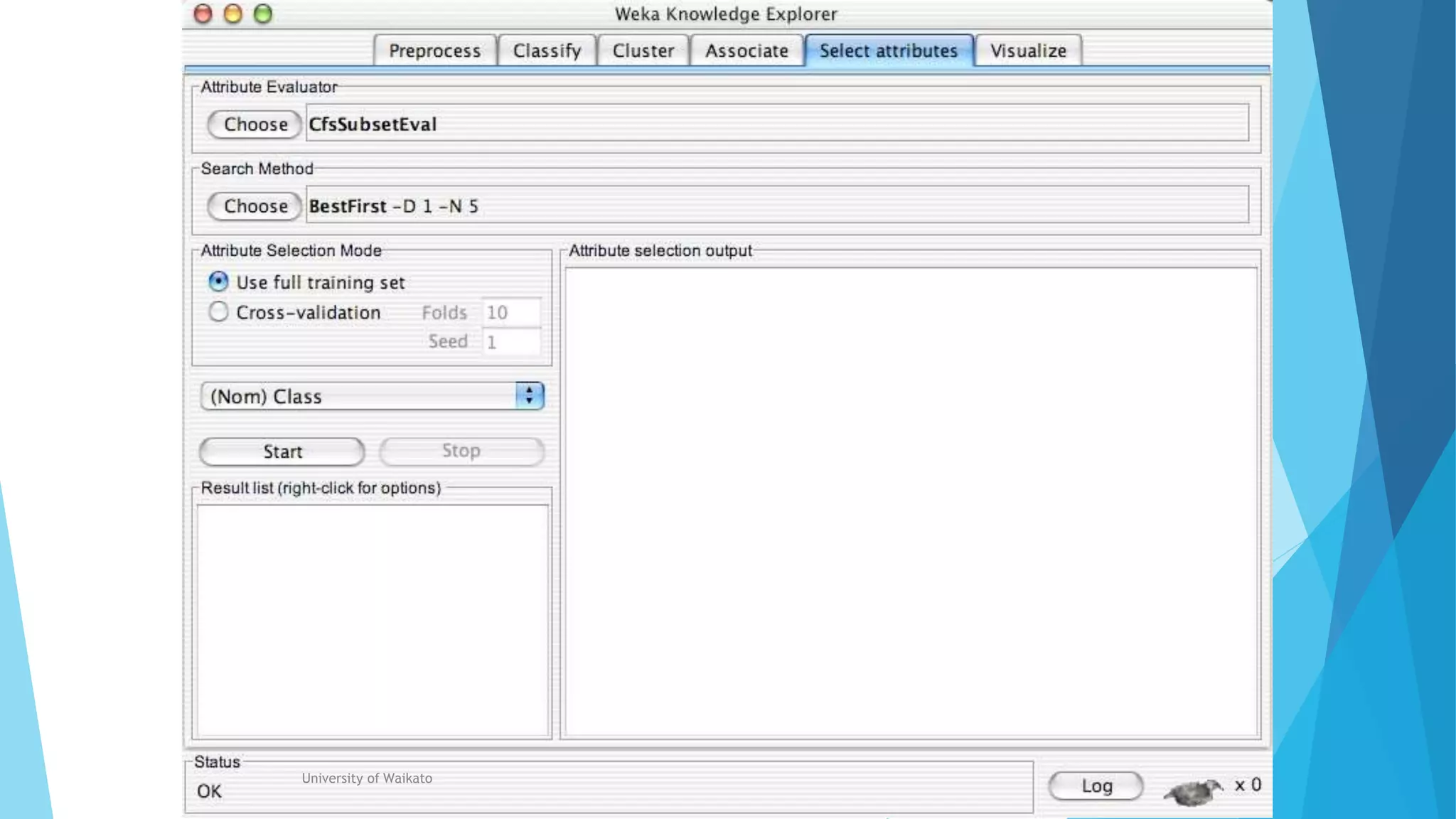Click inside the Result list area
The image size is (1456, 819).
pos(372,620)
